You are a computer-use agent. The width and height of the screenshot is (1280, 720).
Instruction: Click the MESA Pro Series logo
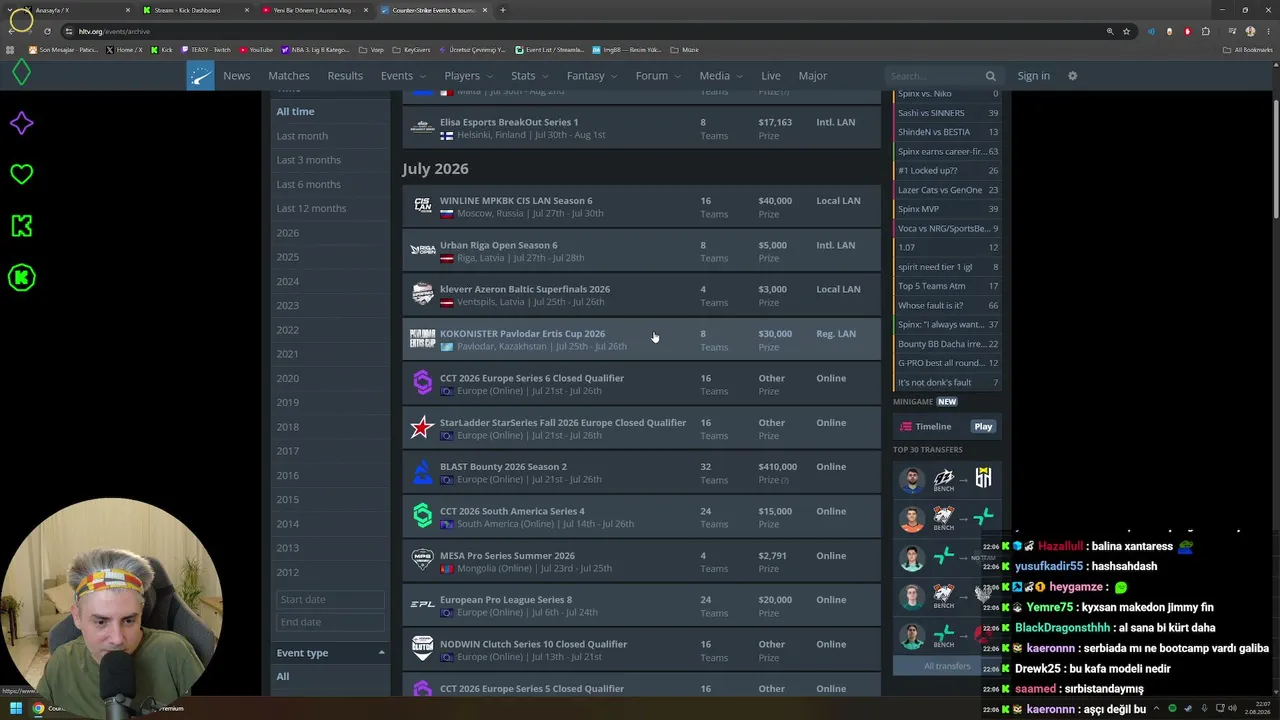[x=422, y=561]
